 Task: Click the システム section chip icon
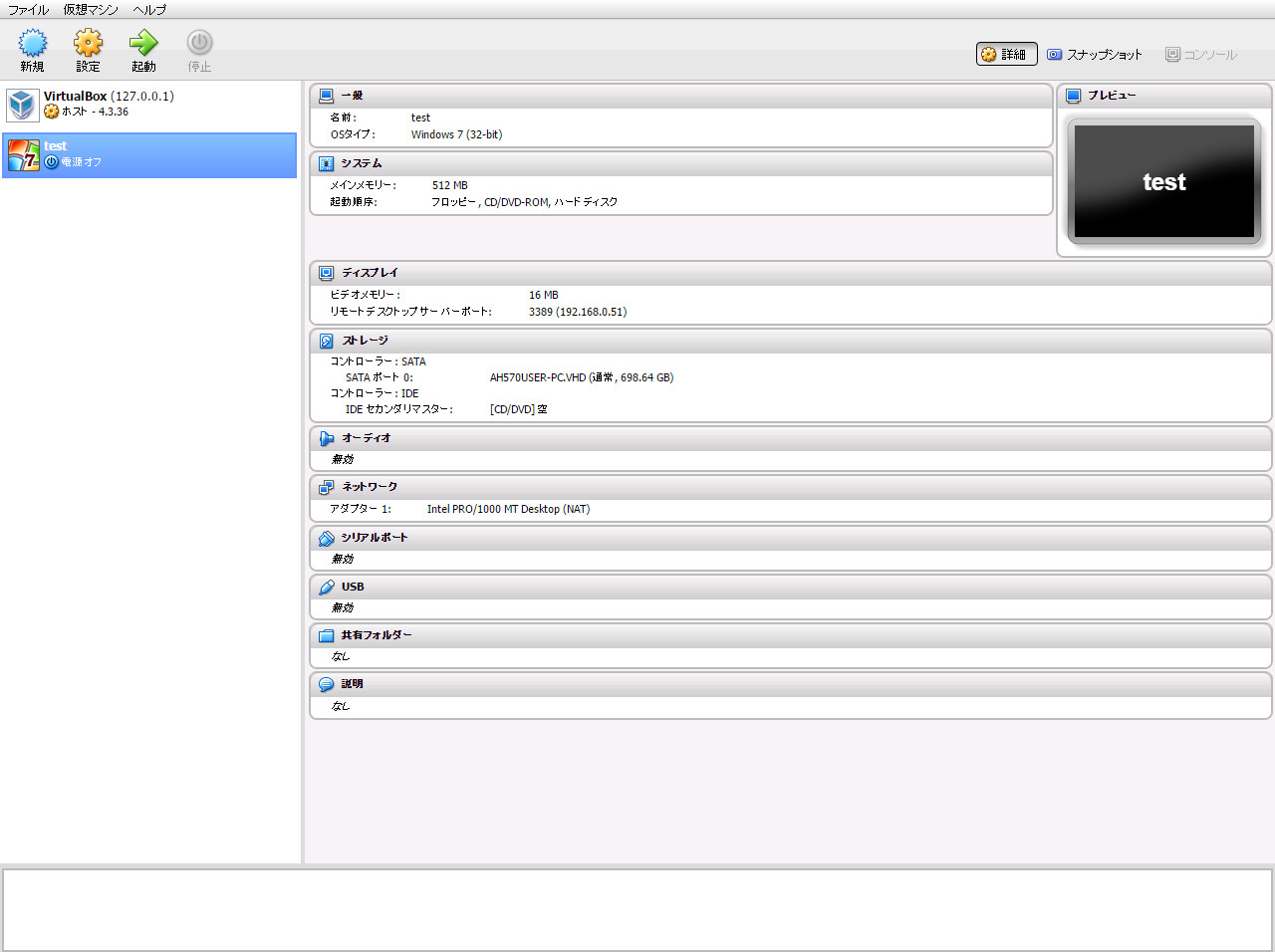pyautogui.click(x=326, y=163)
